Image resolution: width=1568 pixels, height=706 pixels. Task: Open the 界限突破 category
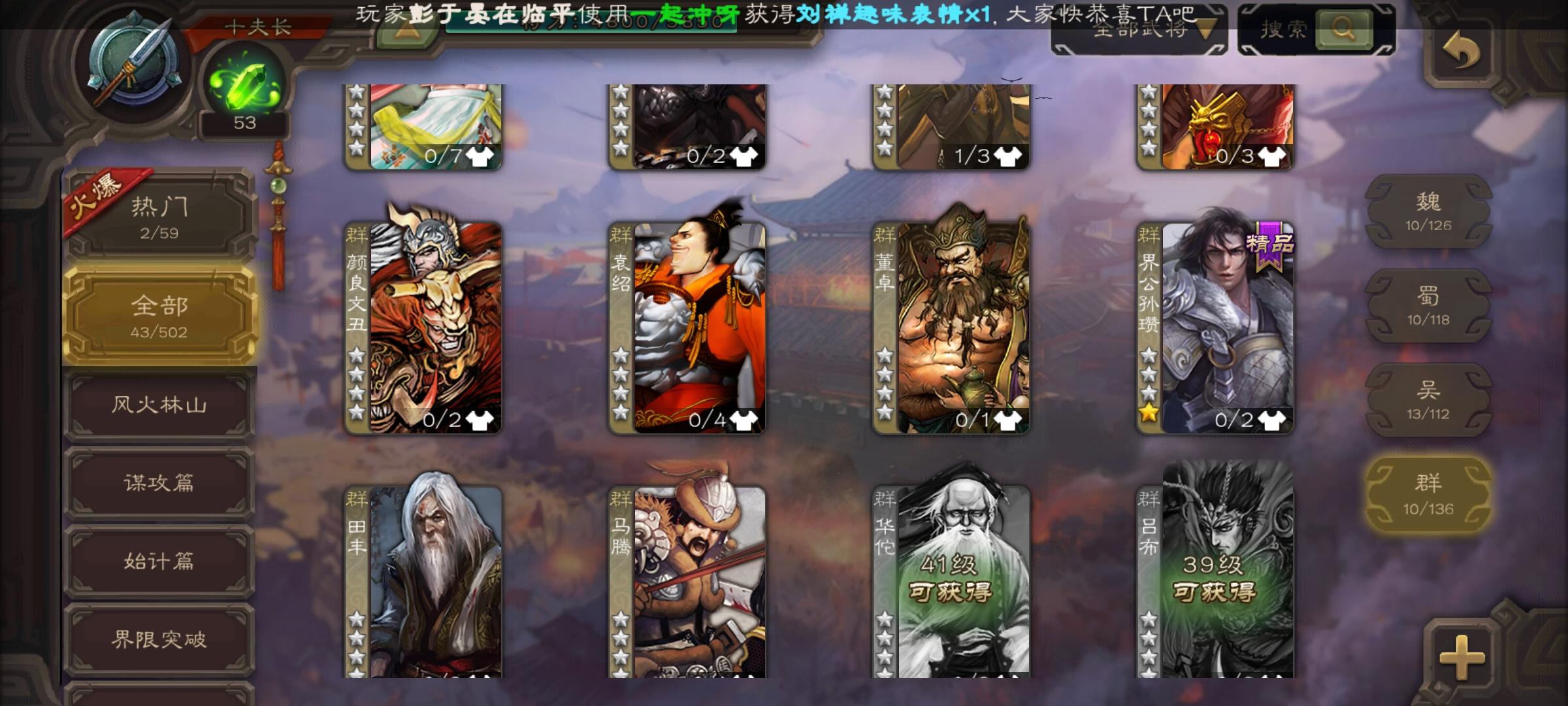[x=159, y=639]
